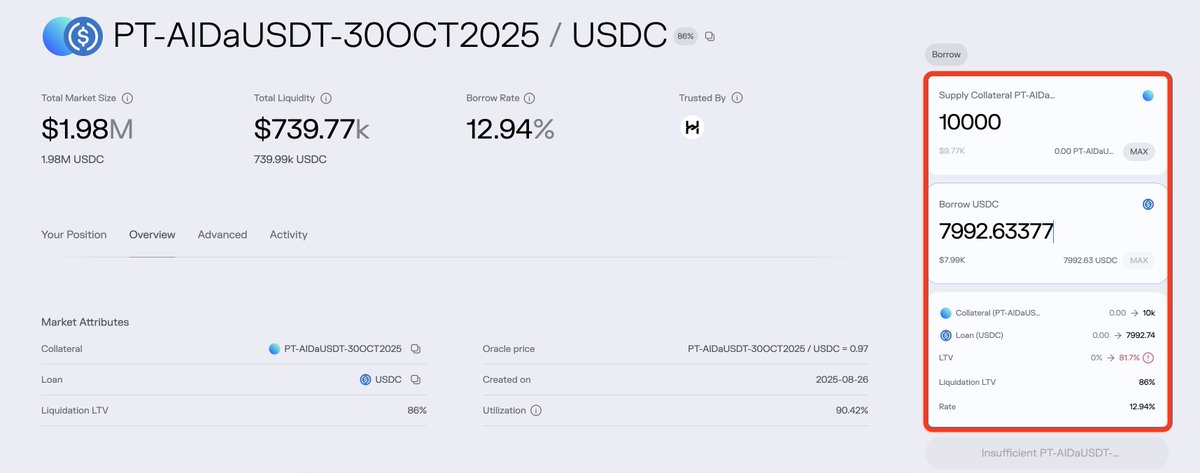Click the PT-AIDaUSDT/USDC token pair logo
This screenshot has height=473, width=1200.
[70, 36]
